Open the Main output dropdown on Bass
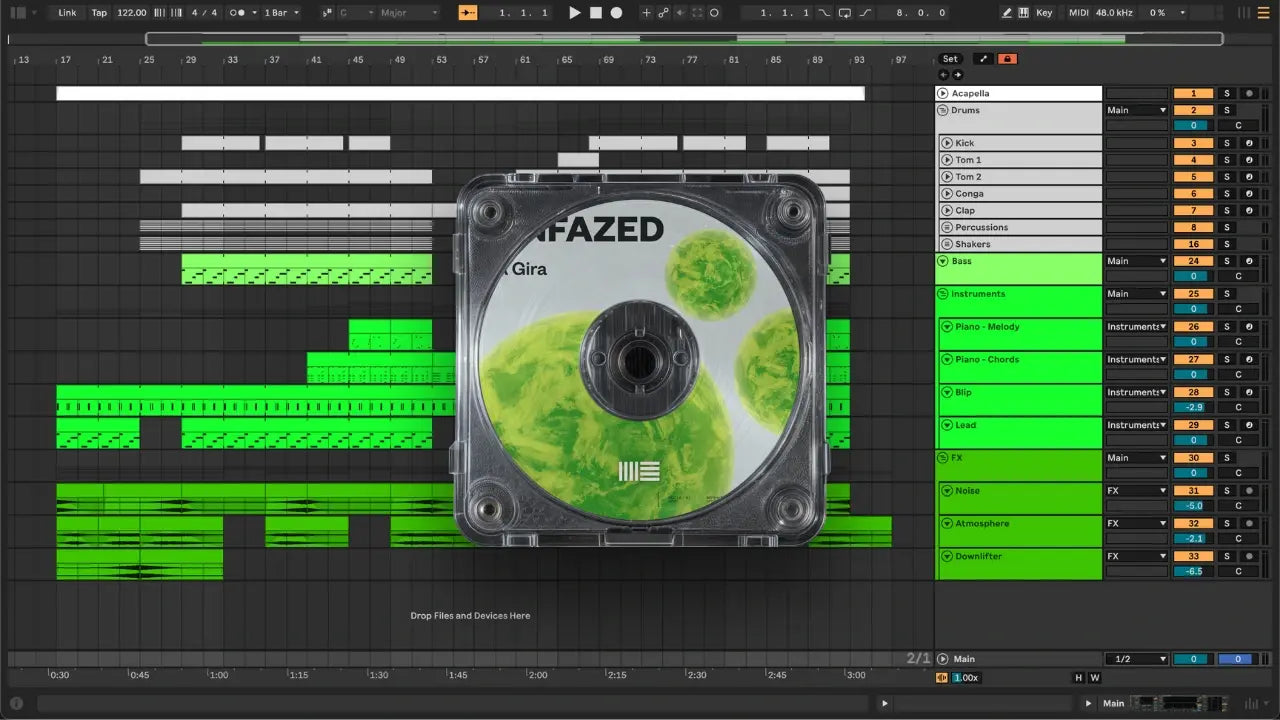The width and height of the screenshot is (1280, 720). click(x=1136, y=261)
